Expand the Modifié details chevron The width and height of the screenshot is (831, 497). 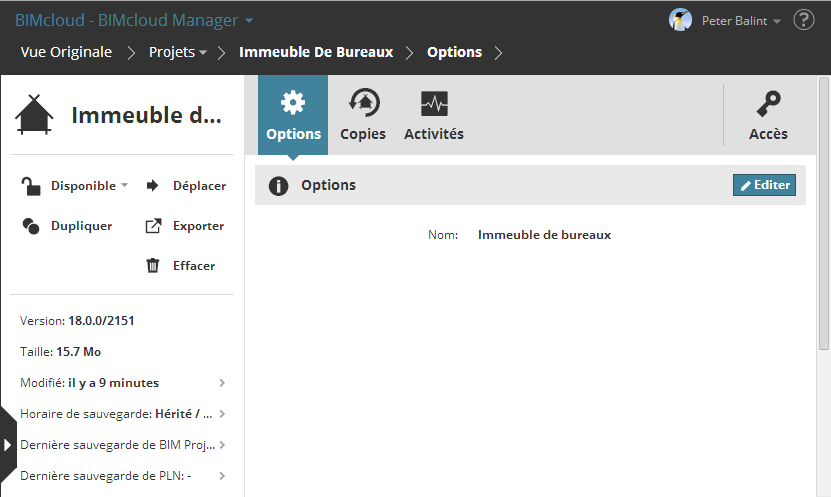[x=222, y=382]
